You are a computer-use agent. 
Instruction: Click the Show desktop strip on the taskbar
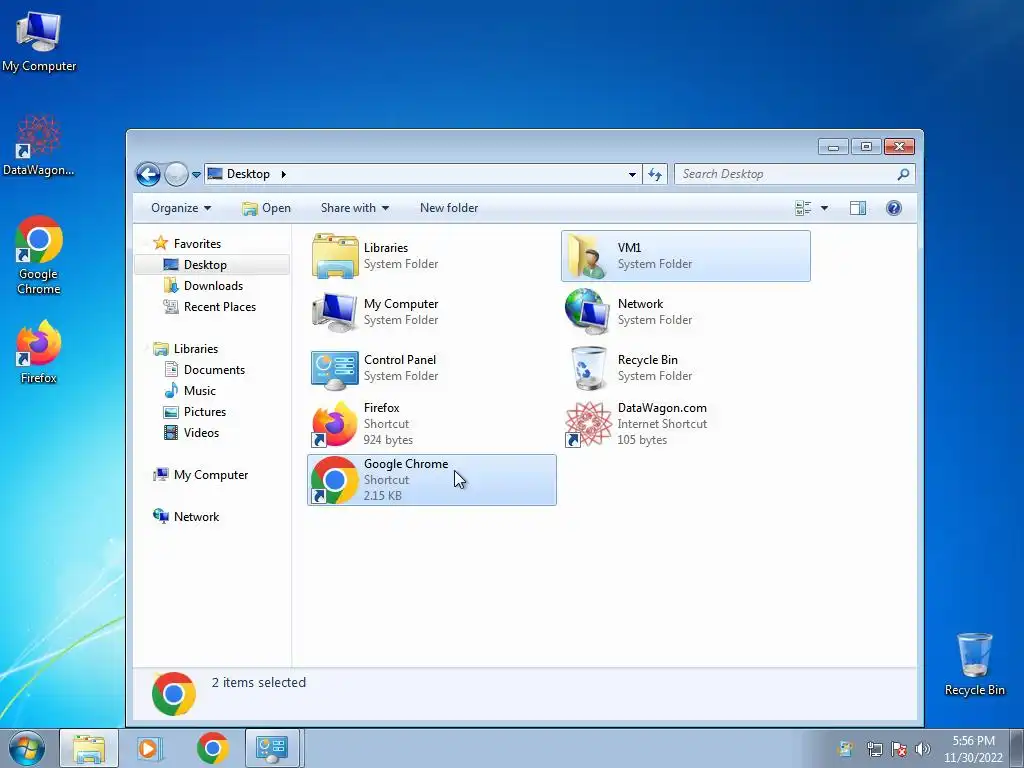click(1017, 748)
